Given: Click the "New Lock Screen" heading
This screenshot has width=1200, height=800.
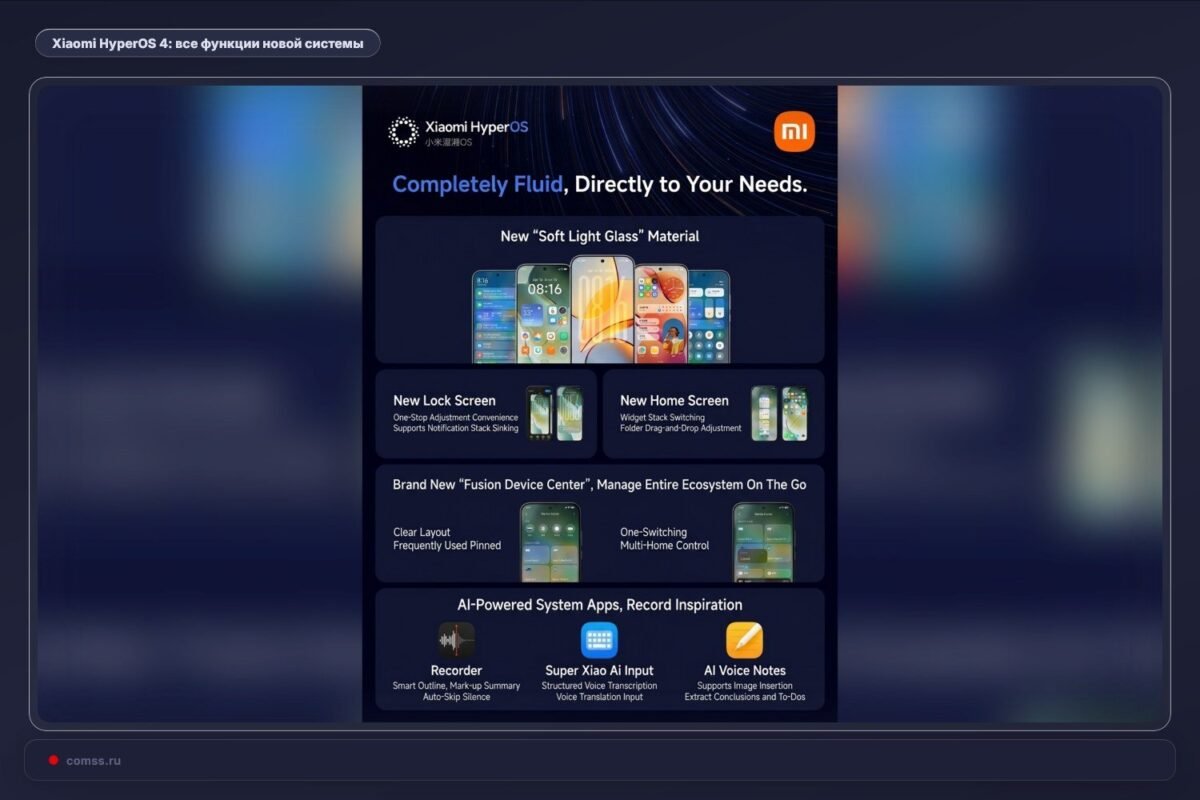Looking at the screenshot, I should 444,400.
